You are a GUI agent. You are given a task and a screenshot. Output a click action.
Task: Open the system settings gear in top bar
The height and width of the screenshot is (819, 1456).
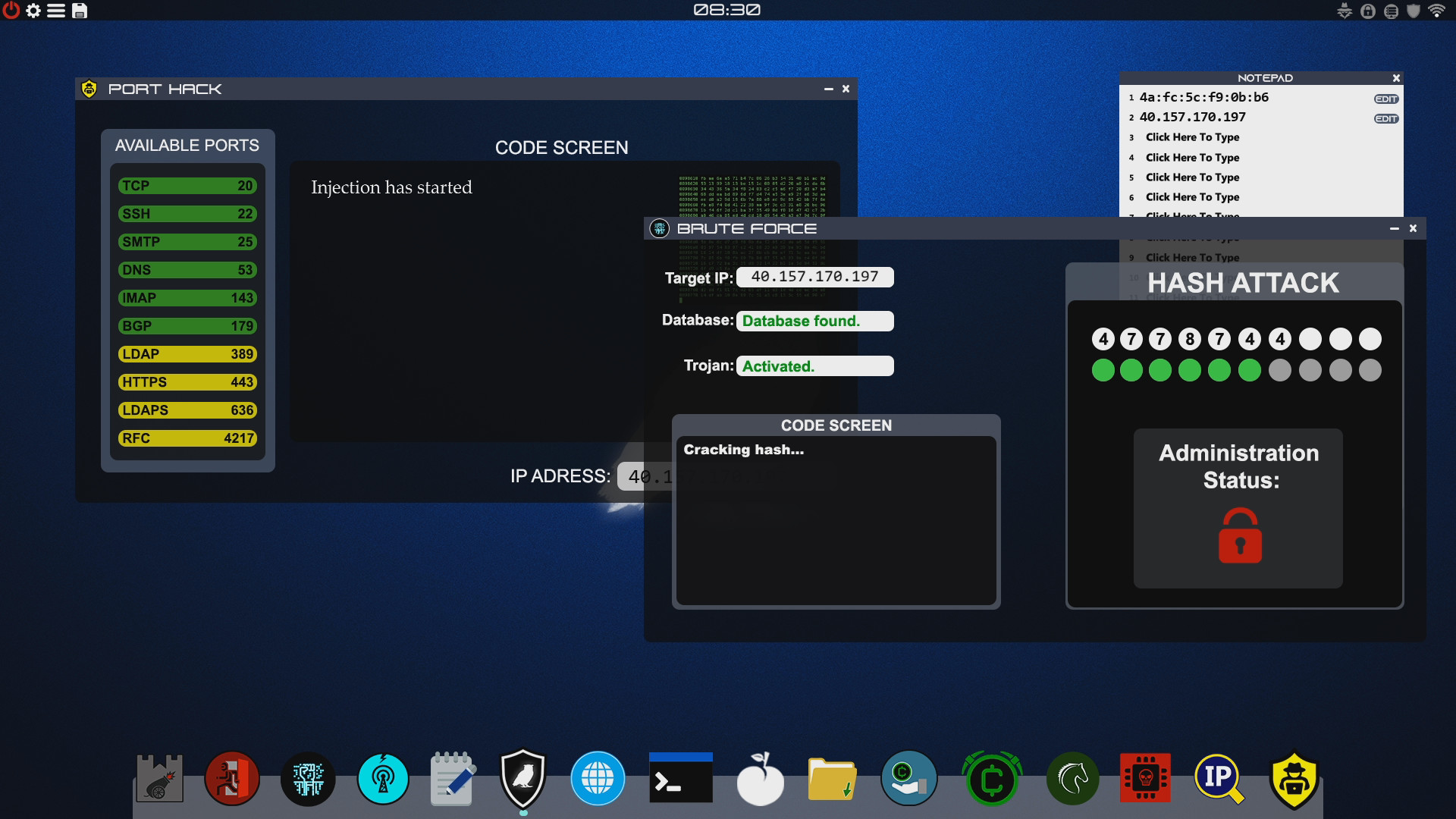point(33,11)
